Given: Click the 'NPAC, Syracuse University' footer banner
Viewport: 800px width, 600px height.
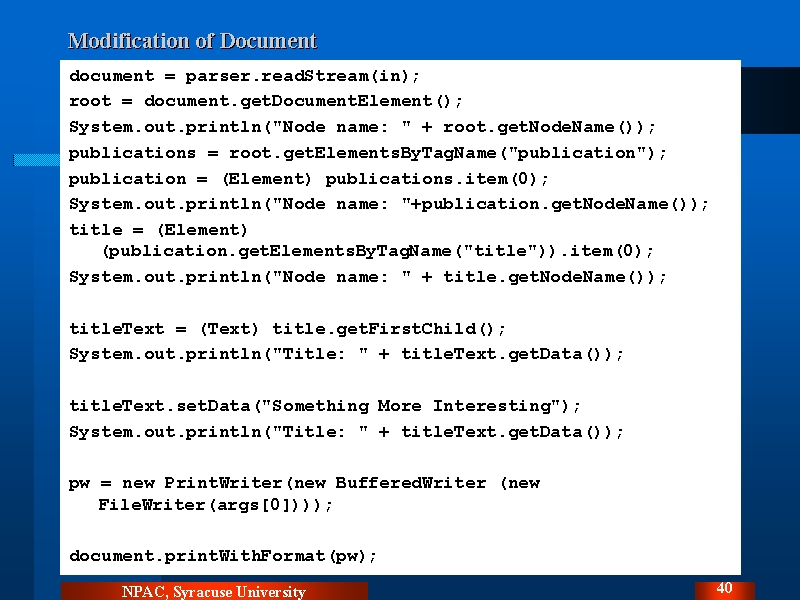Looking at the screenshot, I should click(214, 591).
